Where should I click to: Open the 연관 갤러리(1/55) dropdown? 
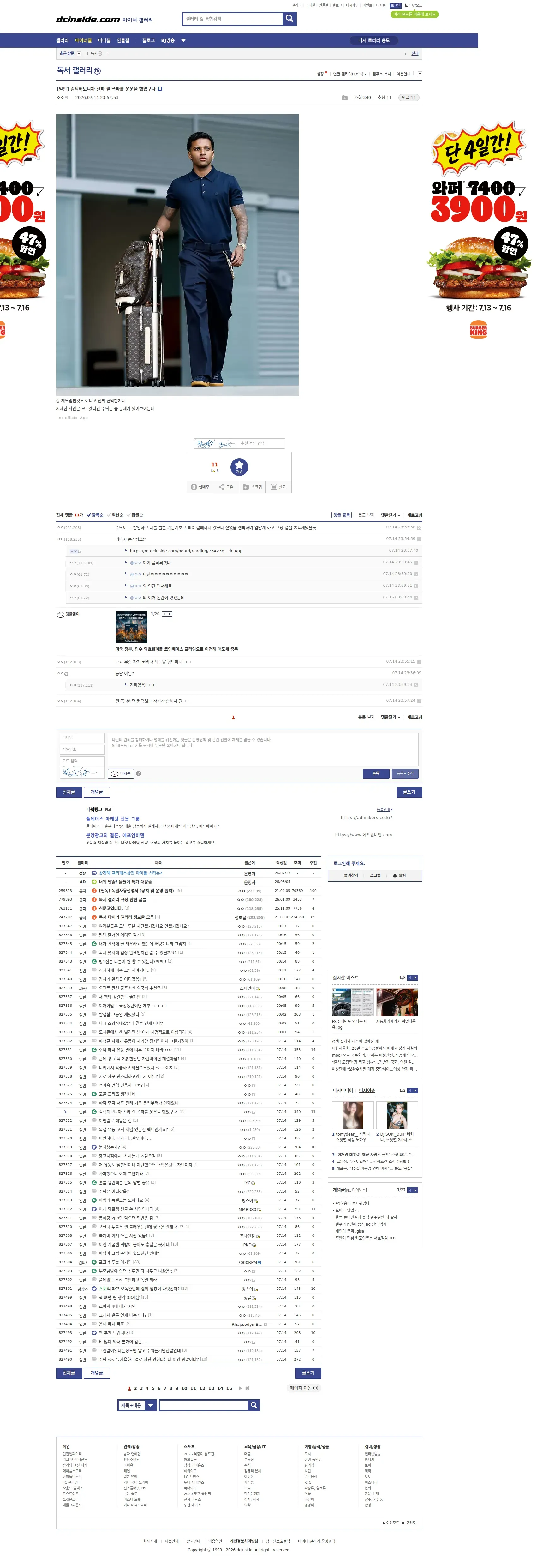(350, 74)
